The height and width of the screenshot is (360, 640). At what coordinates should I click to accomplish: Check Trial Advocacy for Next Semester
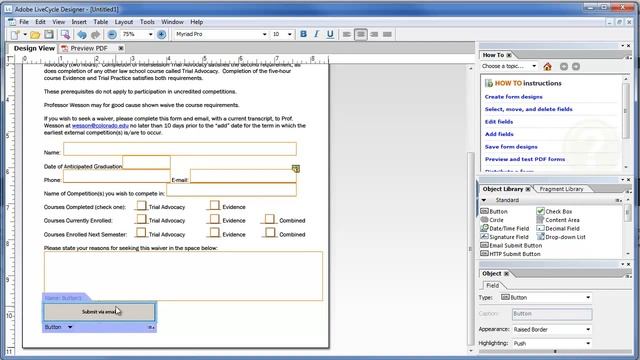point(141,233)
